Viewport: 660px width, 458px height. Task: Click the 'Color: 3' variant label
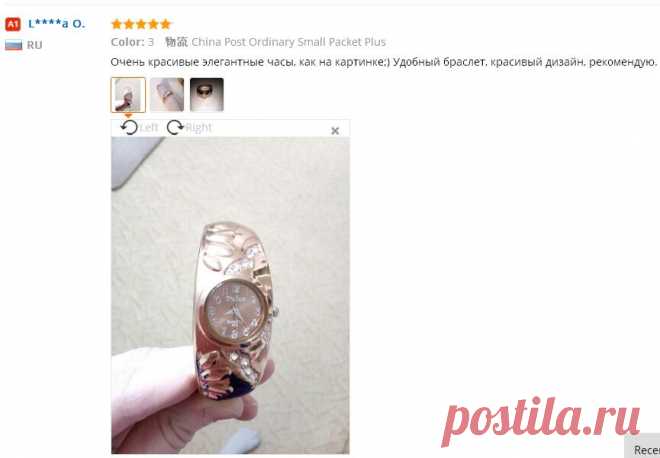[x=132, y=42]
